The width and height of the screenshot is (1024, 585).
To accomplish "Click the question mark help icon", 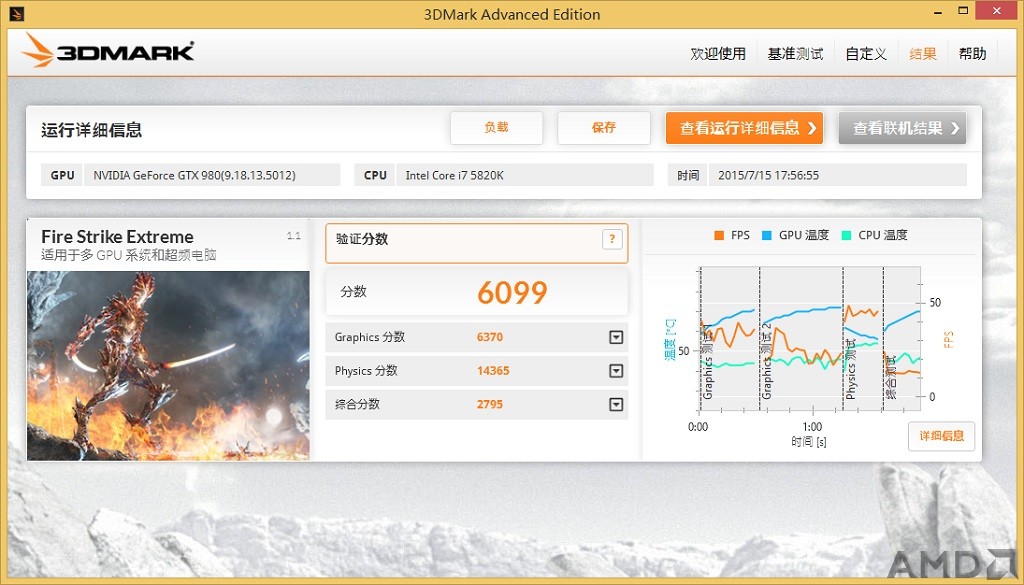I will [612, 240].
